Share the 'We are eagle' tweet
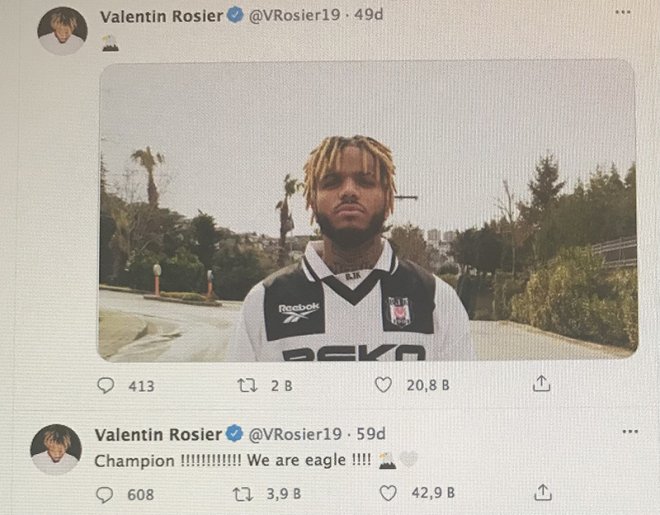 click(542, 492)
